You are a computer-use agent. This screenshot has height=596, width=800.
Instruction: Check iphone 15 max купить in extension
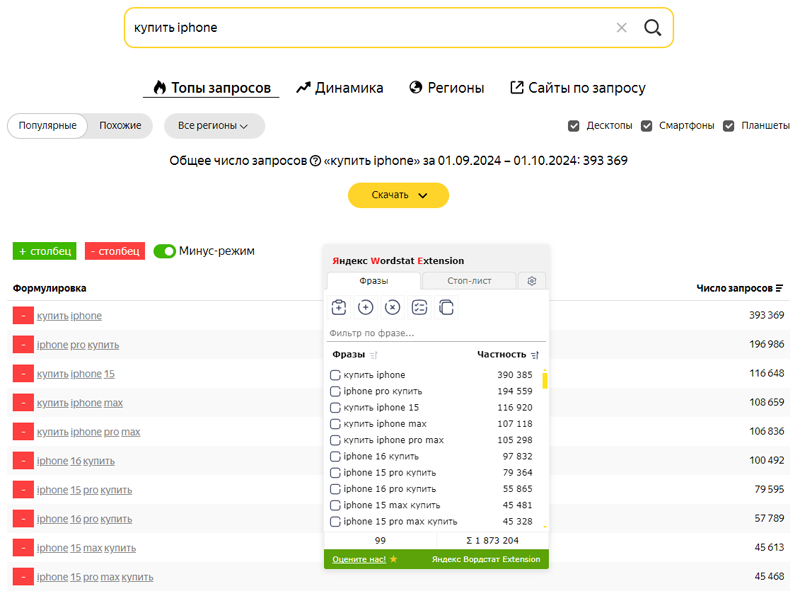(x=335, y=506)
